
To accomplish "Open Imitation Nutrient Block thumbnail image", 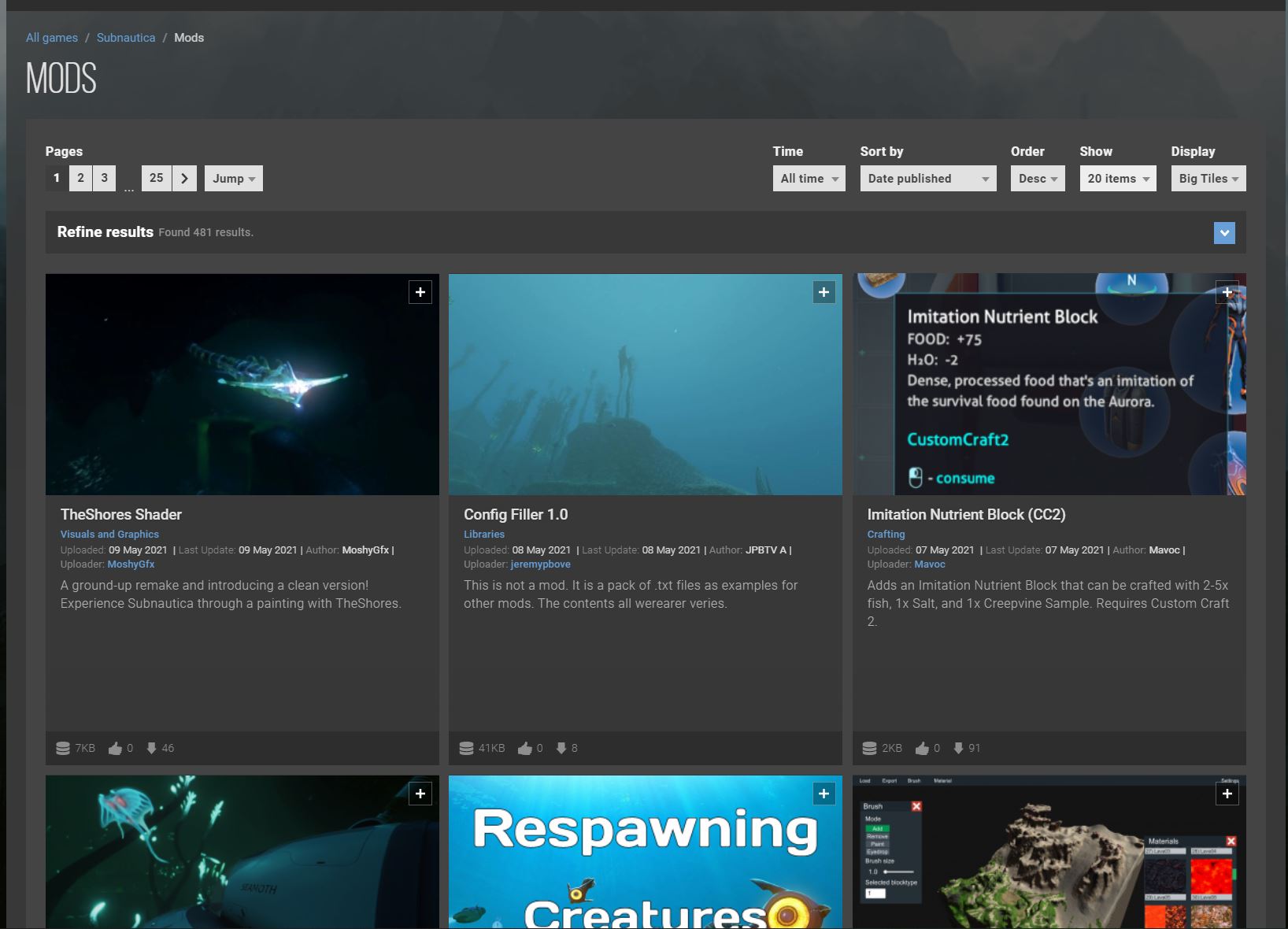I will point(1049,384).
